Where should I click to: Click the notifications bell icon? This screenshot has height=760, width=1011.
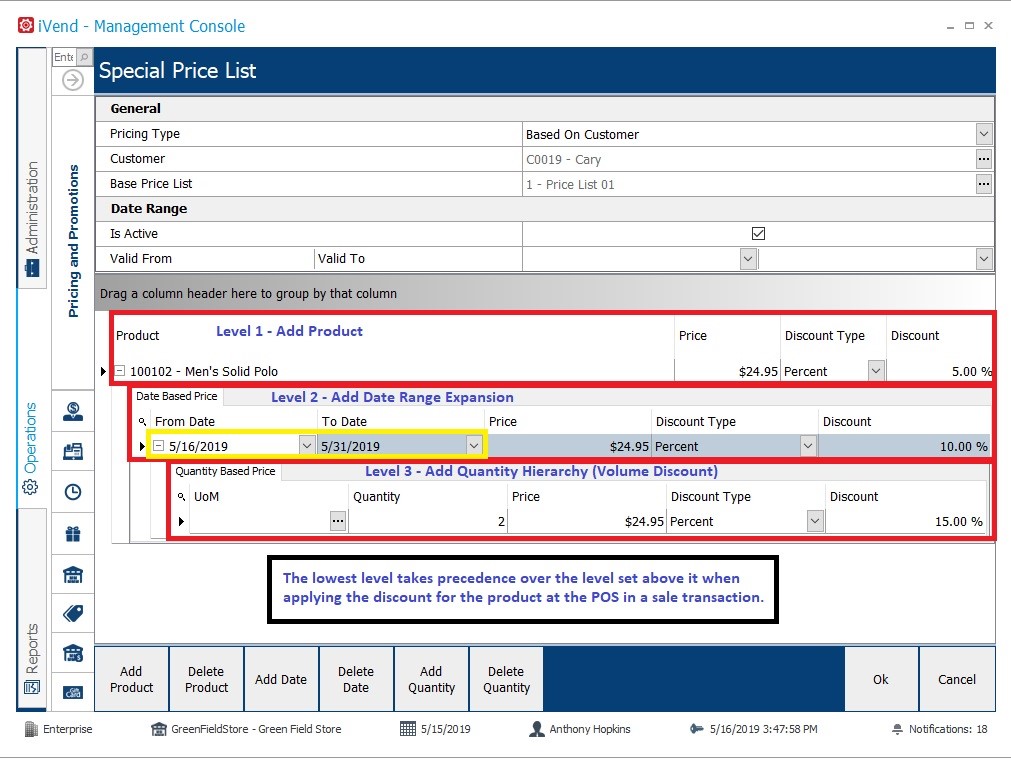[898, 729]
